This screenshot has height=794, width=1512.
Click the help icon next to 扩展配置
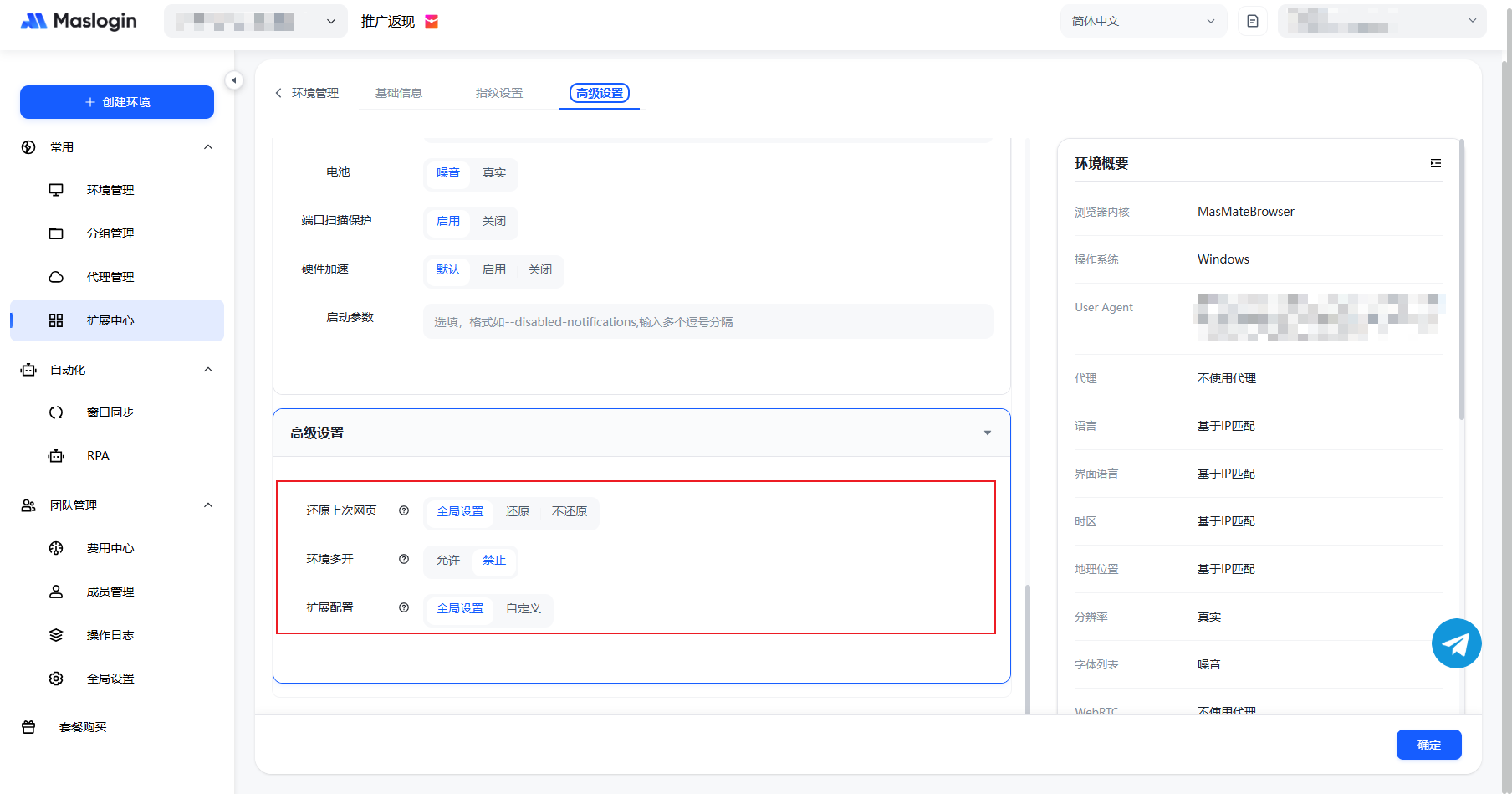pos(404,607)
